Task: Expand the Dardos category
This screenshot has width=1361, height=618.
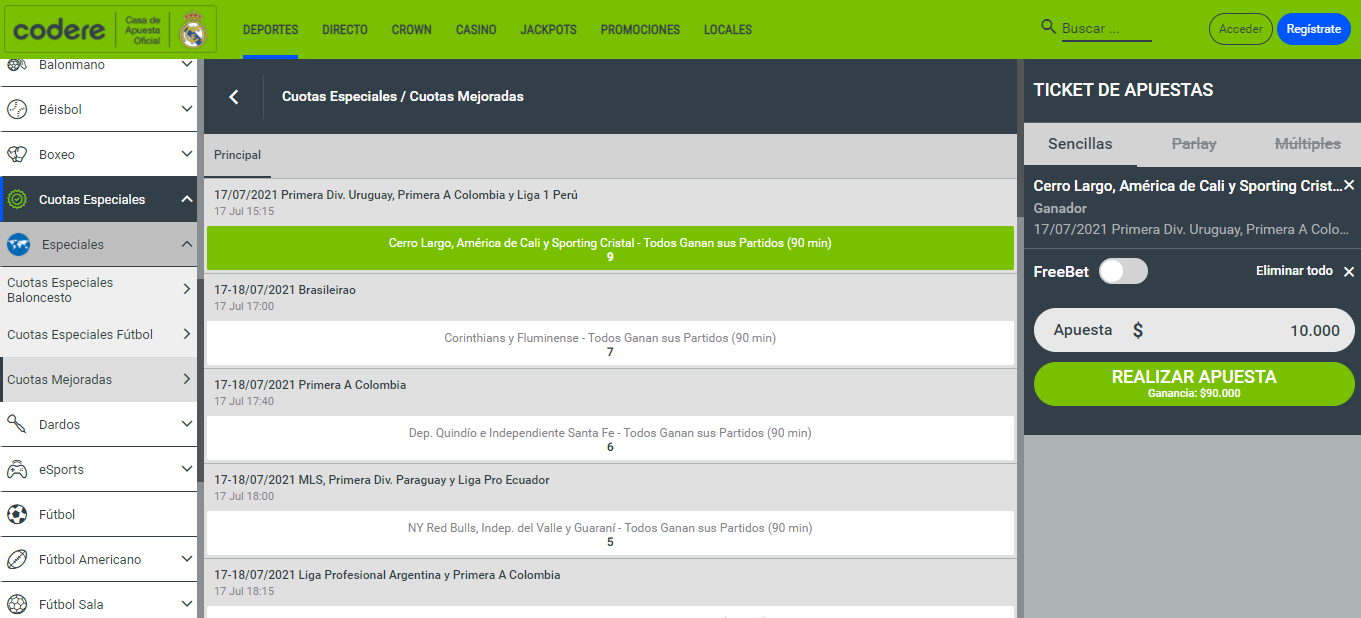Action: [187, 424]
